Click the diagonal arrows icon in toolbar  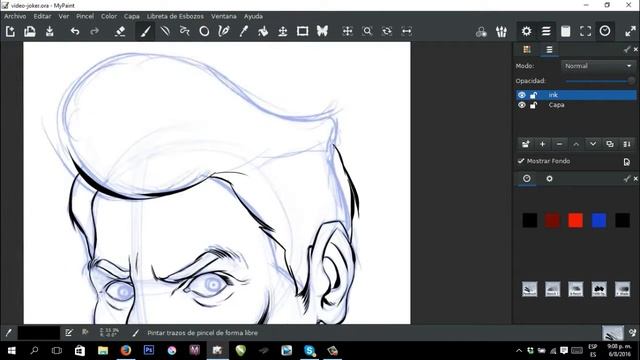coord(630,31)
